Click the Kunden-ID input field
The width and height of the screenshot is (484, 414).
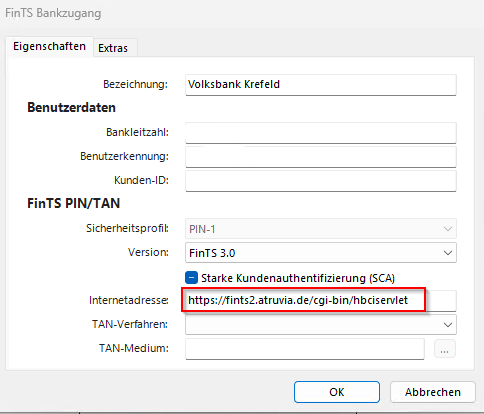point(321,181)
